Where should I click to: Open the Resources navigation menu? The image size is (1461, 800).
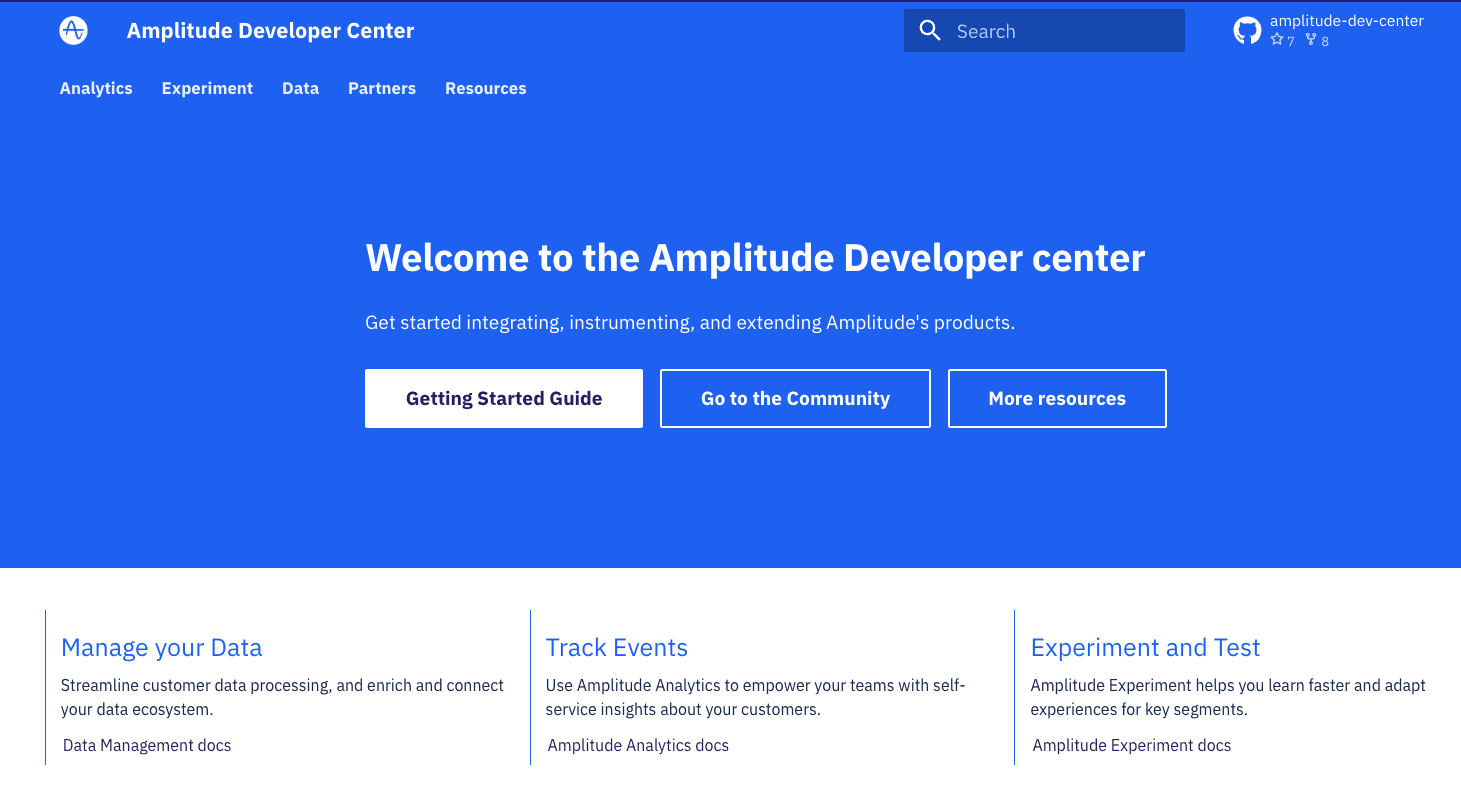(x=485, y=88)
